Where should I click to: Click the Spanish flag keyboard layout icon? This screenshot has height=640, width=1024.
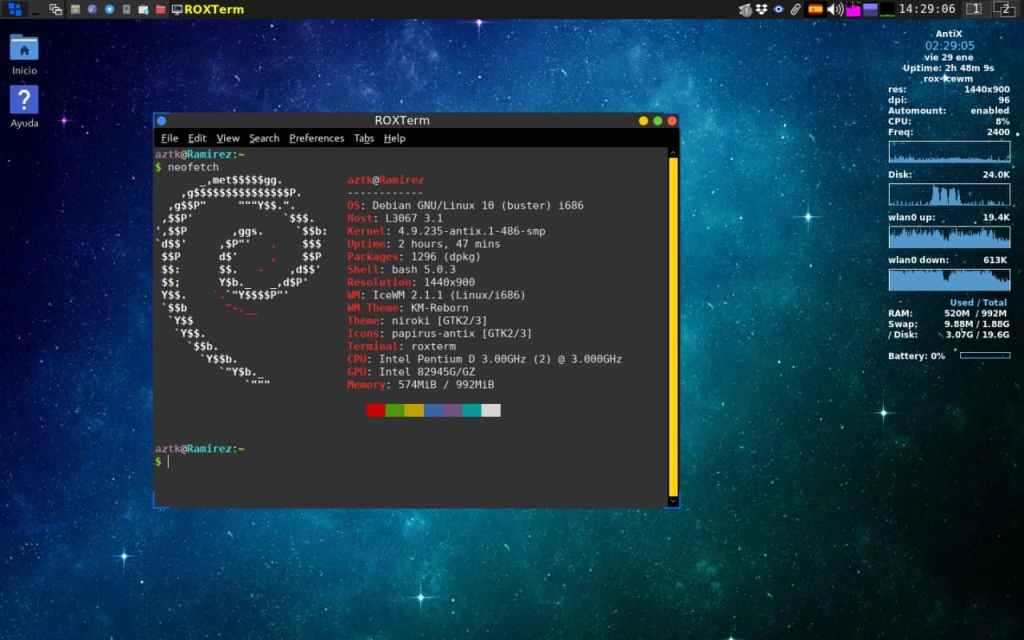coord(816,9)
